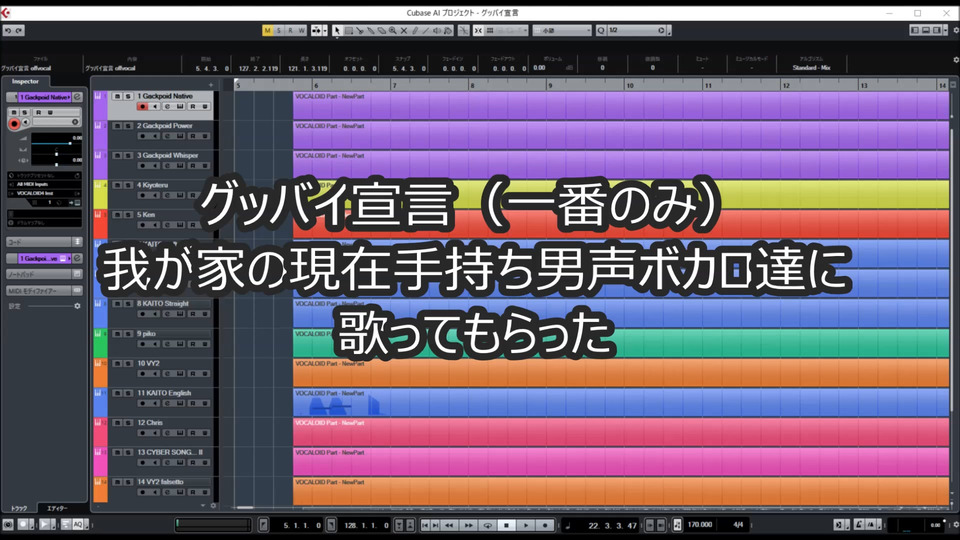Image resolution: width=960 pixels, height=540 pixels.
Task: Click the transport Stop button
Action: (506, 525)
